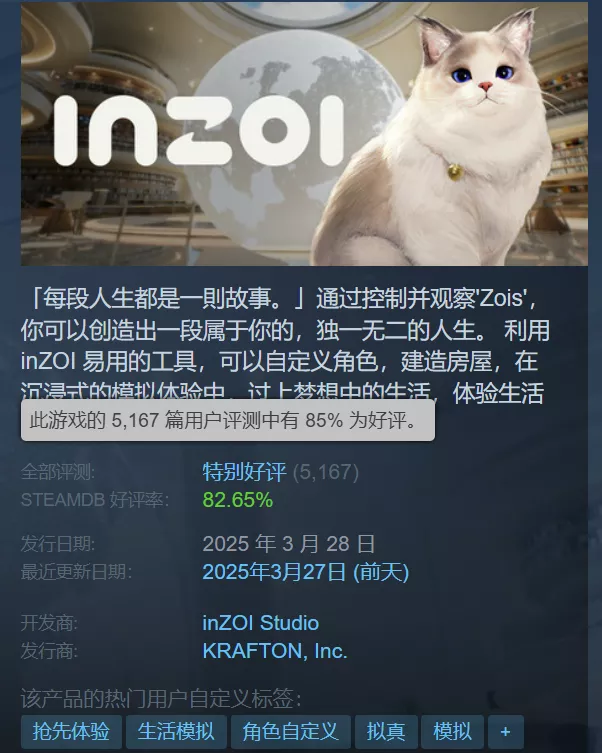Click the 85% positive reviews tooltip
This screenshot has width=602, height=753.
click(228, 420)
